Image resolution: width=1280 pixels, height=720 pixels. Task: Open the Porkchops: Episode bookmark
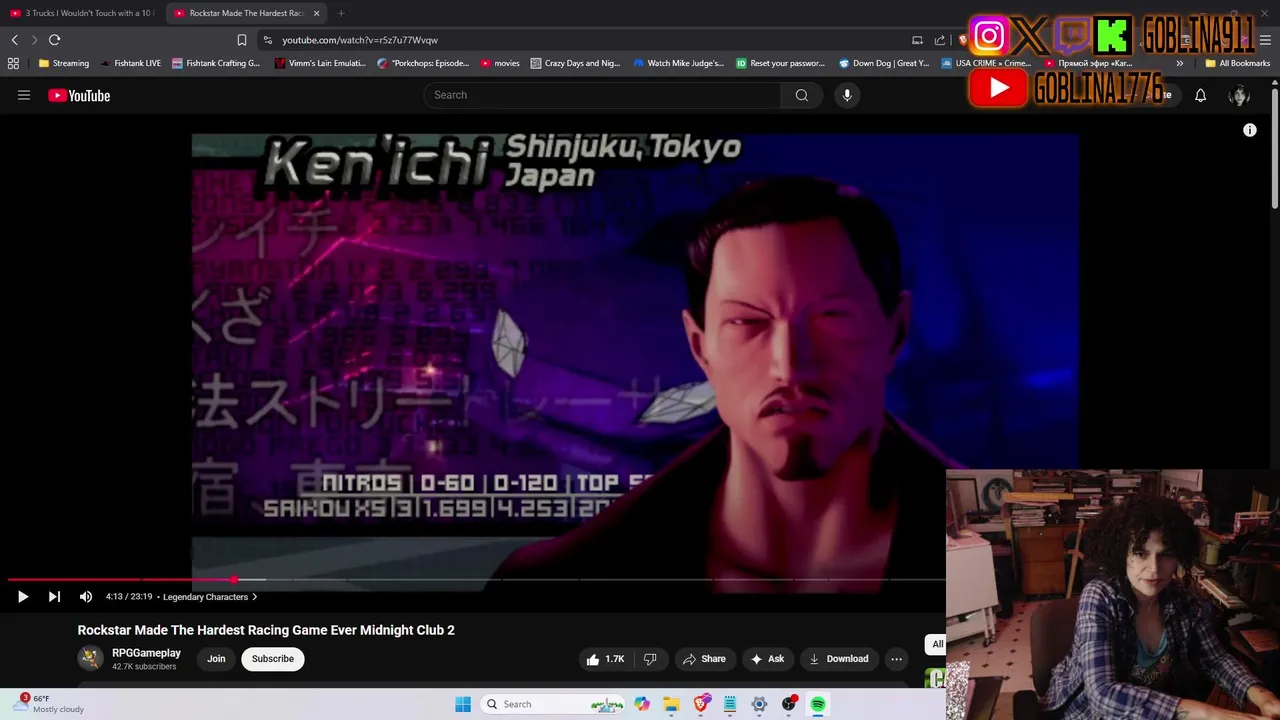423,63
